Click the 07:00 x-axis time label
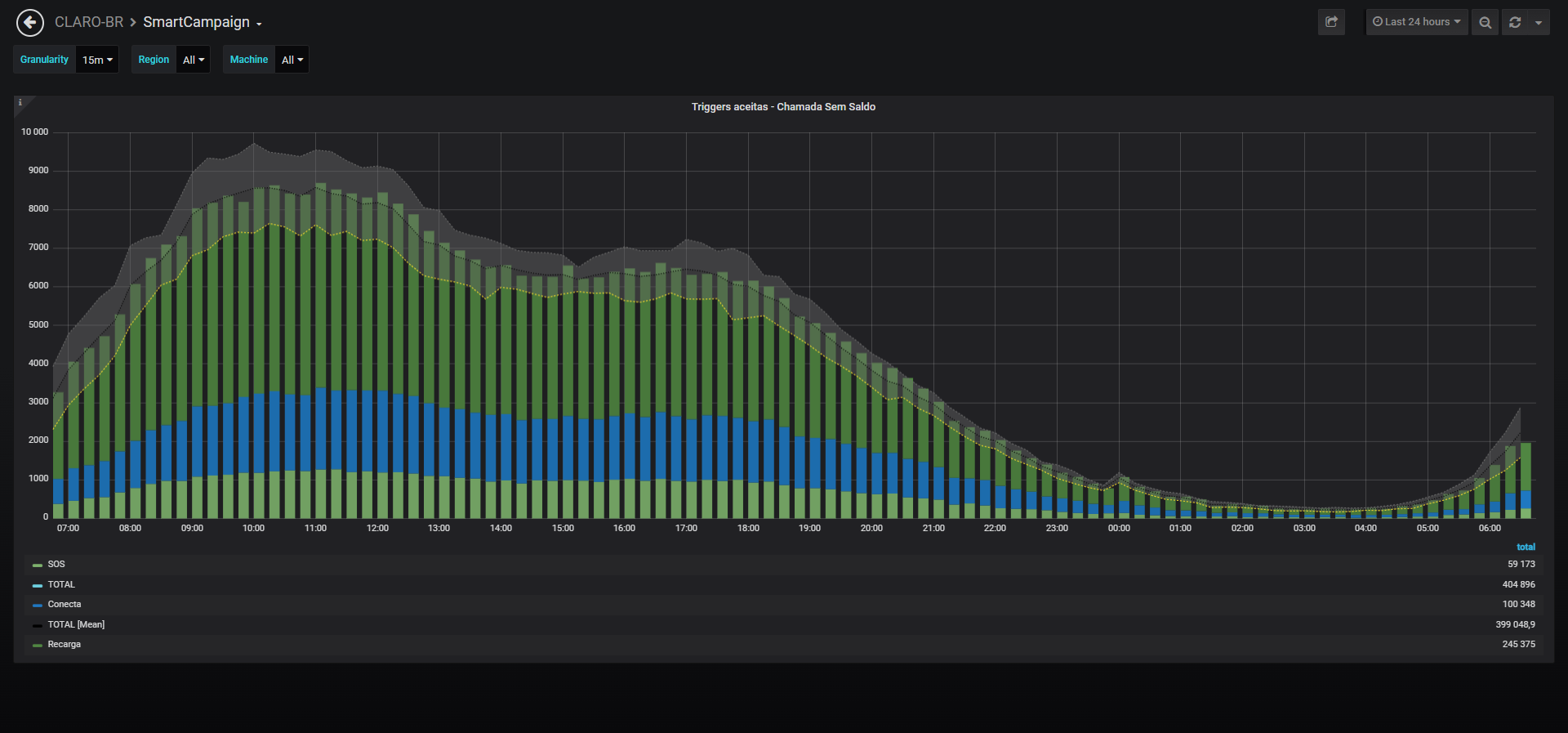 click(69, 529)
